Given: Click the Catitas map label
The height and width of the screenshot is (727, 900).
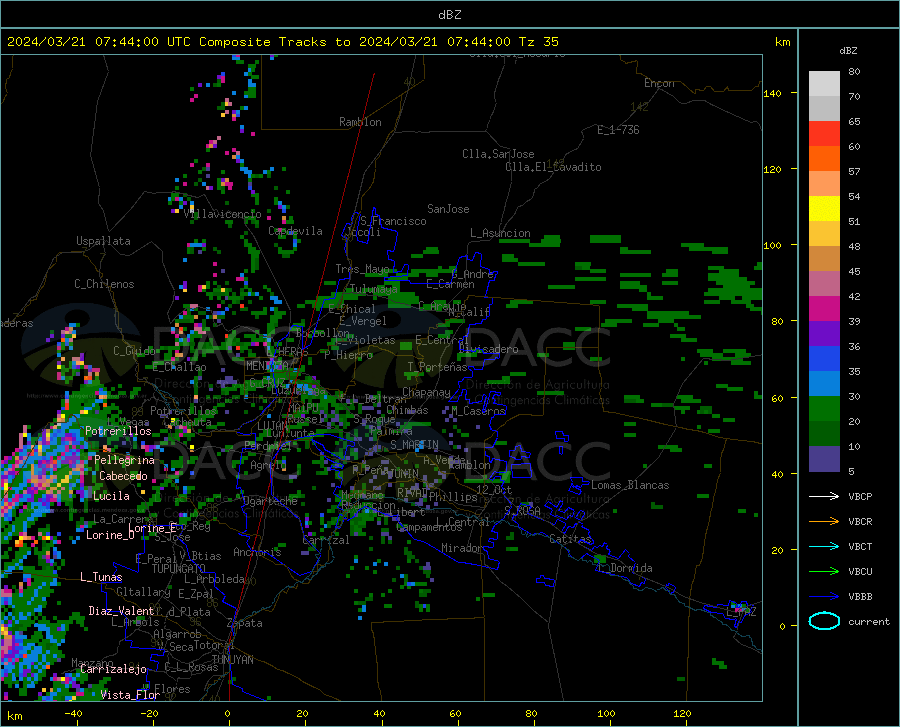Looking at the screenshot, I should pos(570,539).
